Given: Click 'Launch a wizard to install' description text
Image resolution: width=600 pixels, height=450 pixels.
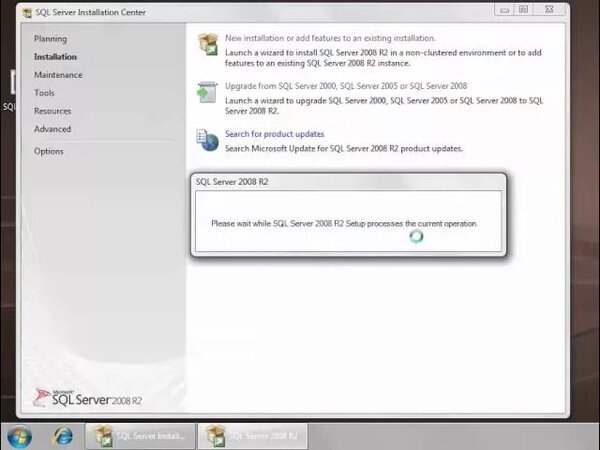Looking at the screenshot, I should click(x=383, y=58).
